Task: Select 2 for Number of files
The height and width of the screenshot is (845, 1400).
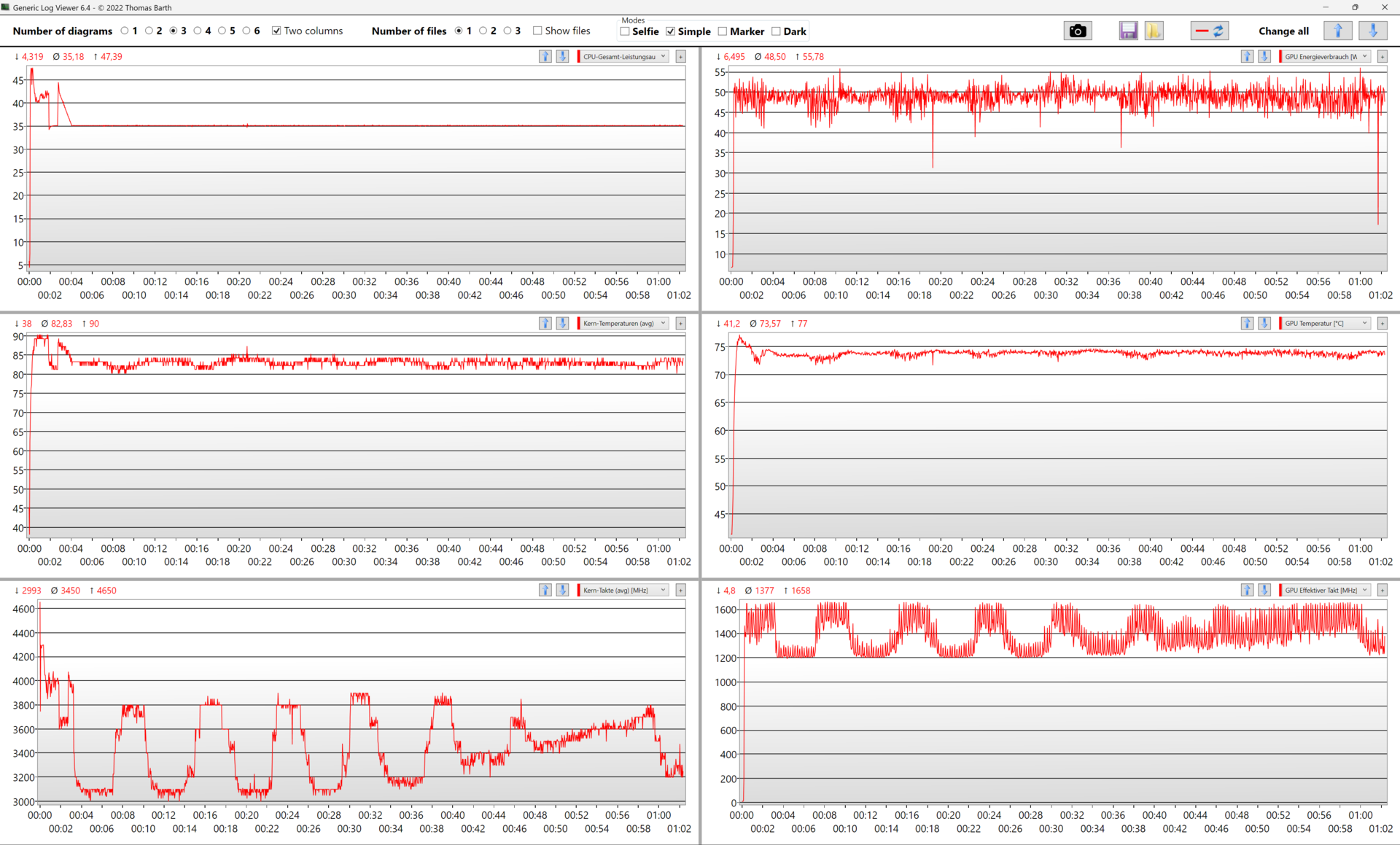Action: coord(483,31)
